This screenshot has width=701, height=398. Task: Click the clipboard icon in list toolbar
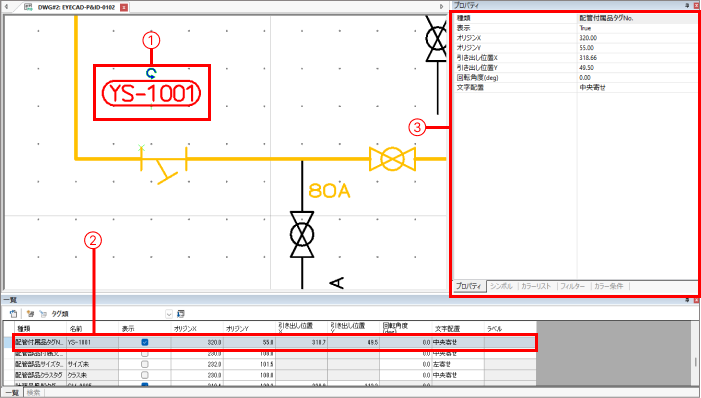[x=13, y=314]
